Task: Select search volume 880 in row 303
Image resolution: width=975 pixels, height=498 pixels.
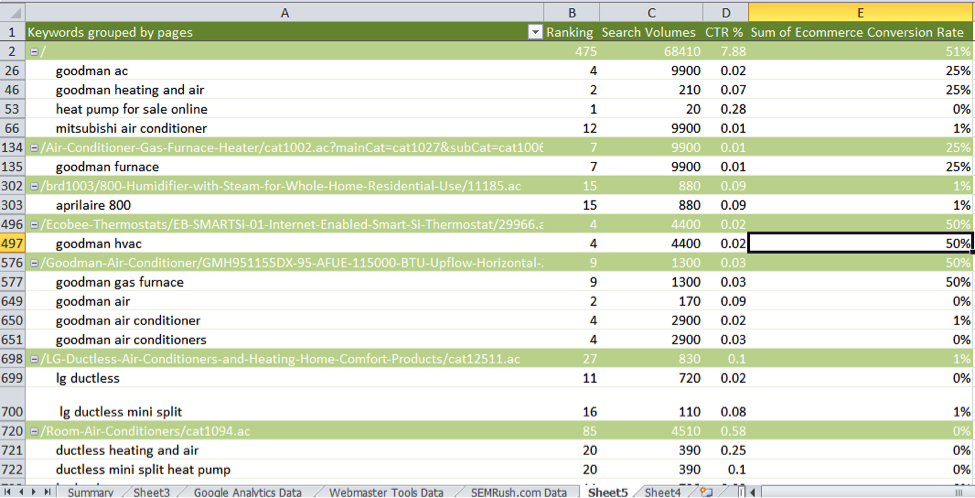Action: [651, 206]
